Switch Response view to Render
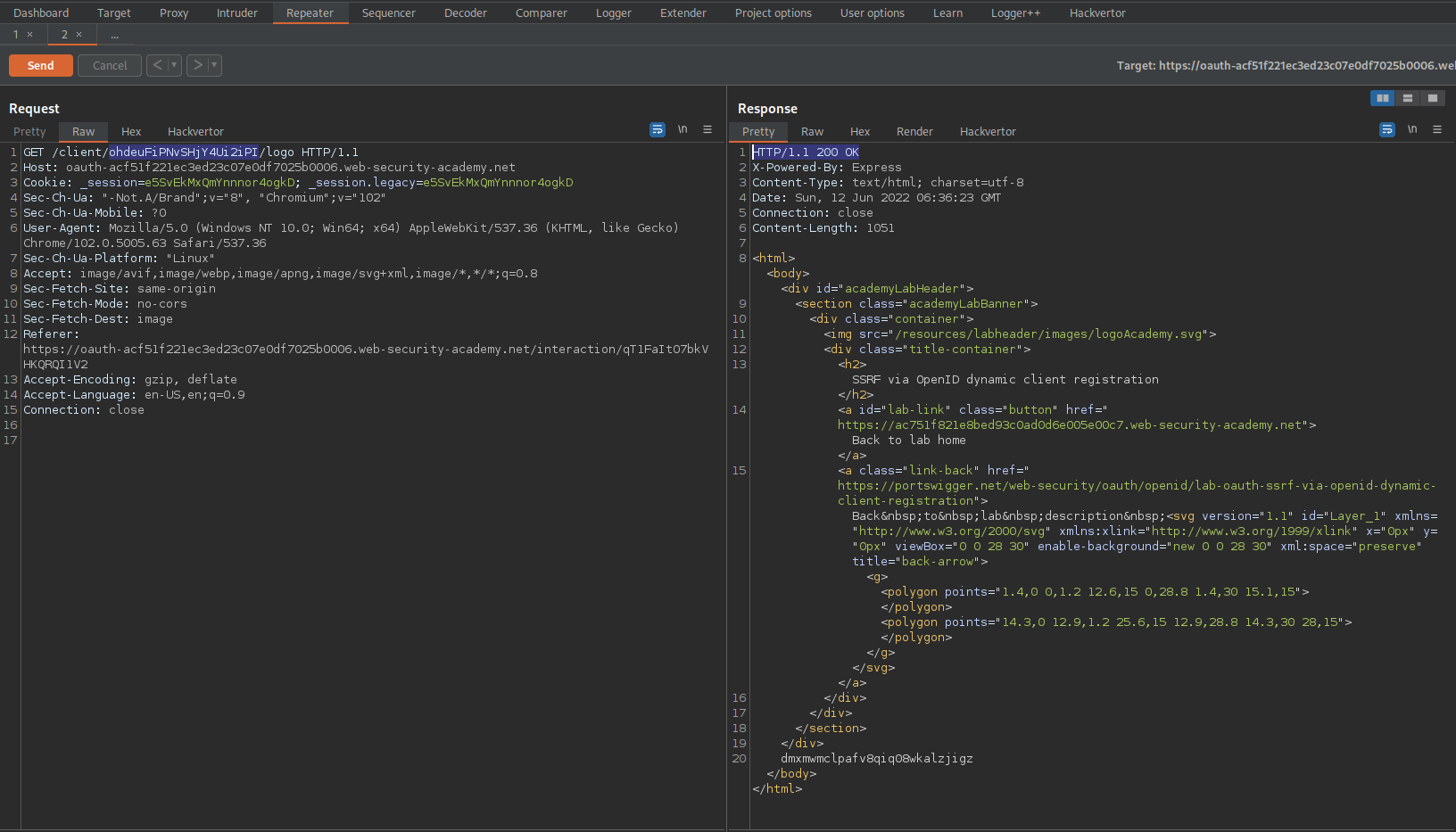 click(914, 131)
